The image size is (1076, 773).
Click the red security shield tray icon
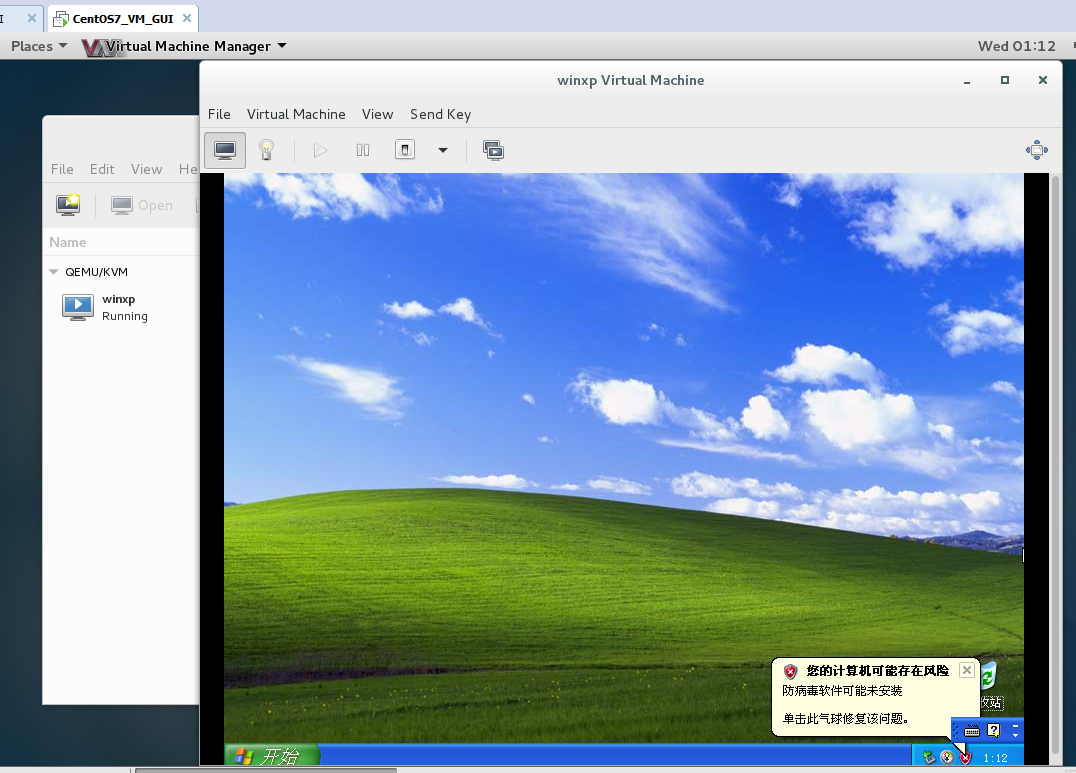pos(965,757)
